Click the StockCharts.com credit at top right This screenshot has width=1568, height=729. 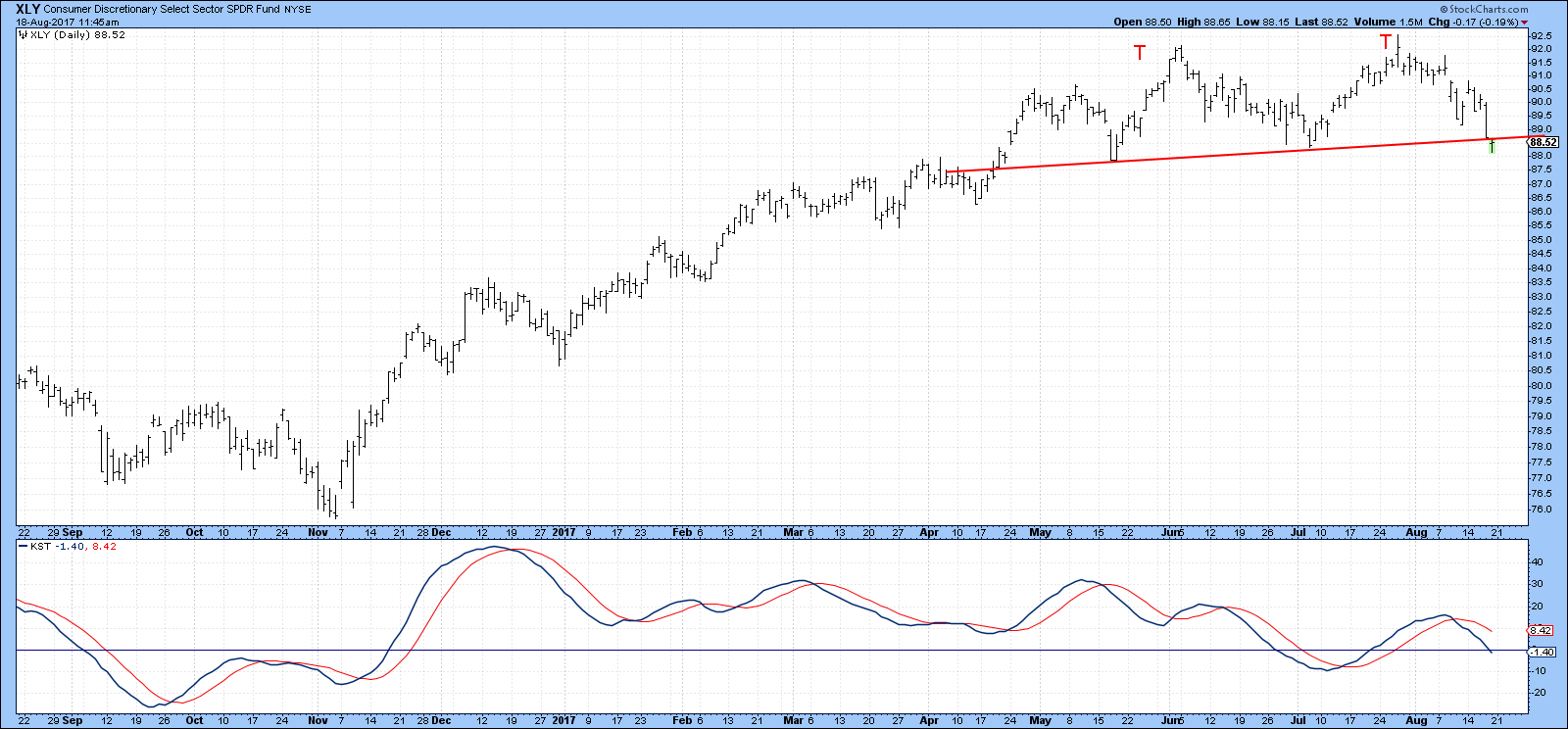point(1483,9)
